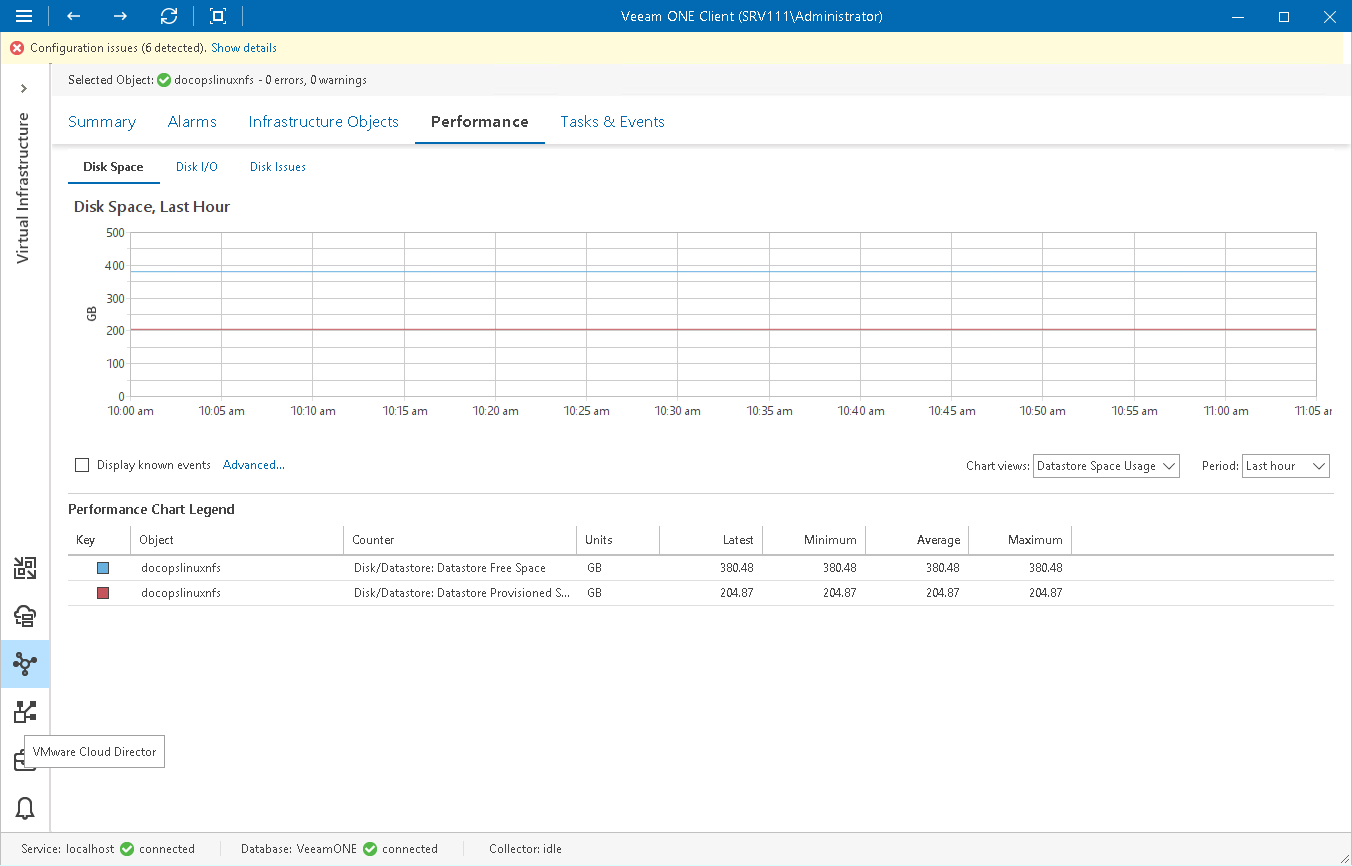
Task: Click the Refresh icon in the toolbar
Action: 168,16
